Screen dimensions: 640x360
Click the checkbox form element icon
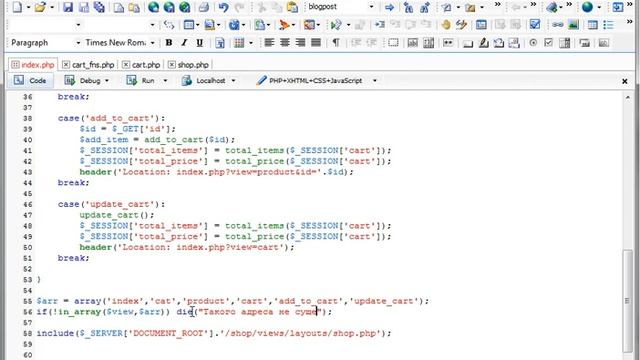pyautogui.click(x=549, y=42)
